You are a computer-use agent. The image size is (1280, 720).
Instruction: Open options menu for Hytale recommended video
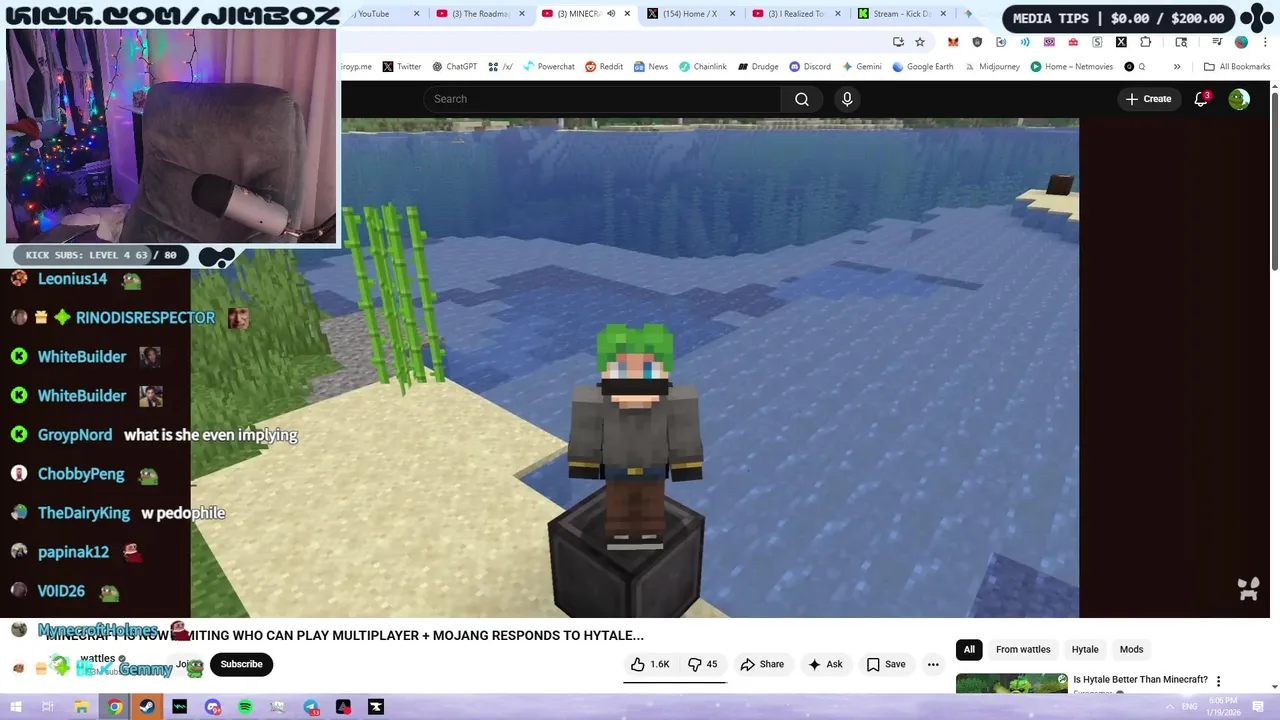[1218, 681]
